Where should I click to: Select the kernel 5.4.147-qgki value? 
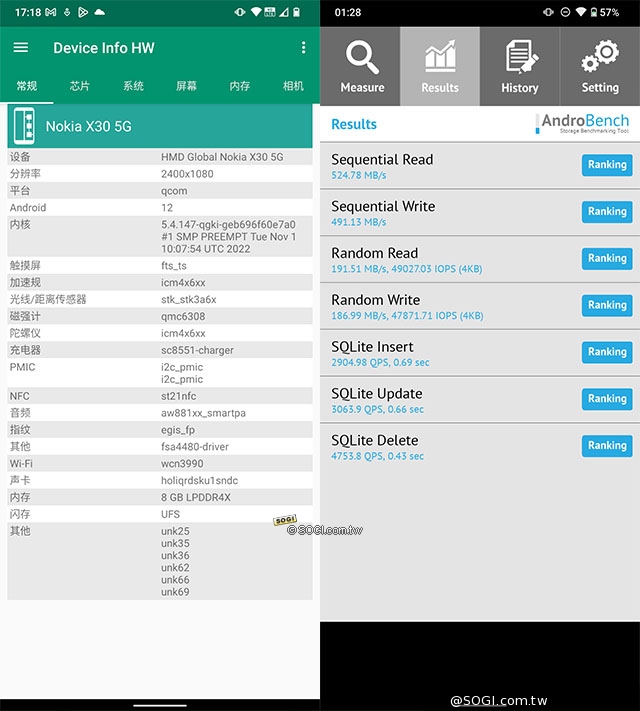[228, 236]
